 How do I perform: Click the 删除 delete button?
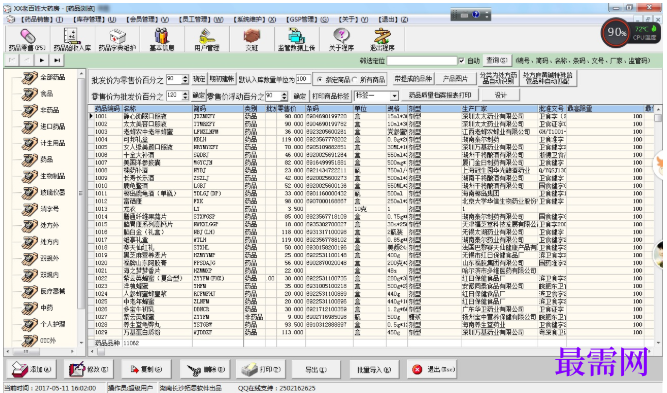pyautogui.click(x=205, y=369)
